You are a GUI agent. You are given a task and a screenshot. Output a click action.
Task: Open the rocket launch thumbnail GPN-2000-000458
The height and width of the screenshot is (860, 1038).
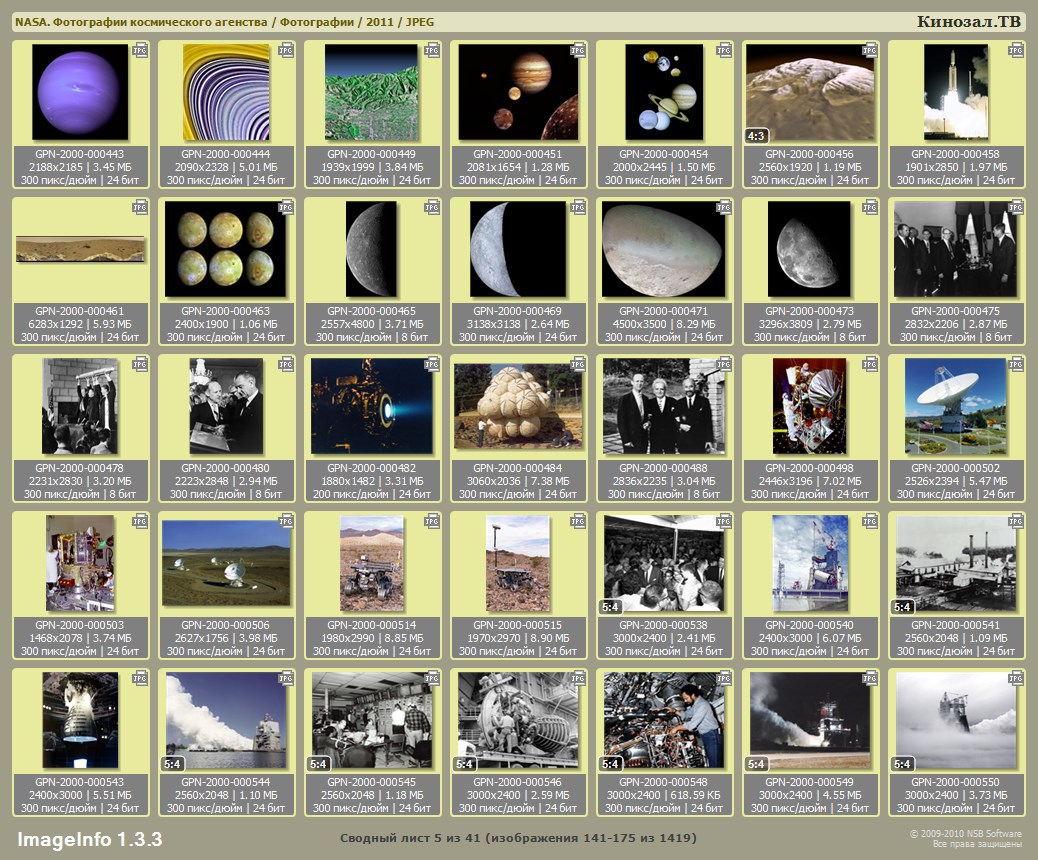[x=956, y=92]
